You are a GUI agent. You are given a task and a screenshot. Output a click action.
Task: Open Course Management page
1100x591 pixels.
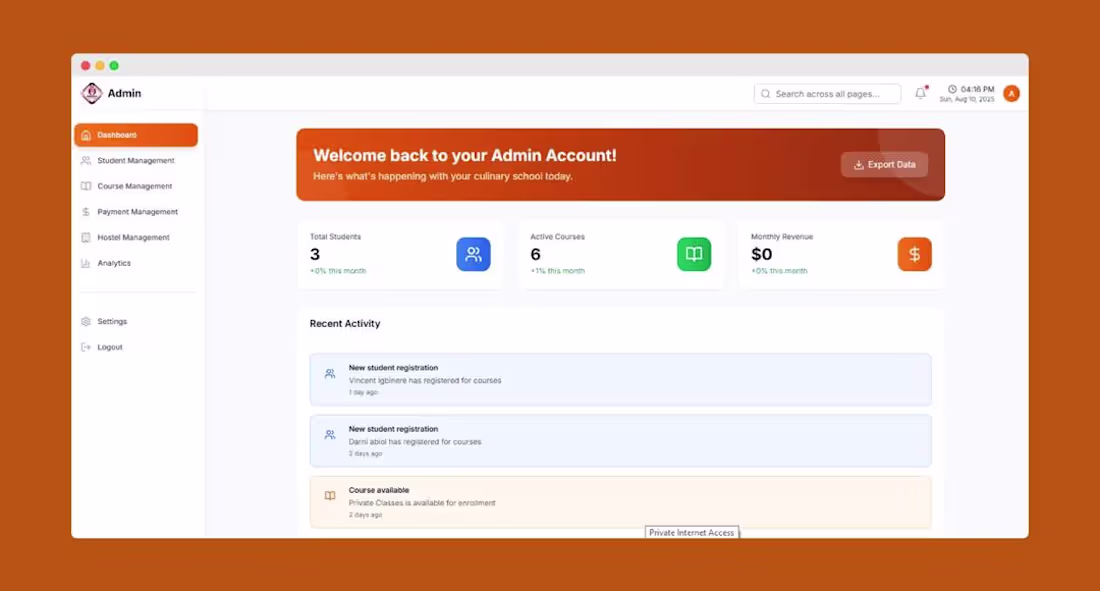click(136, 186)
